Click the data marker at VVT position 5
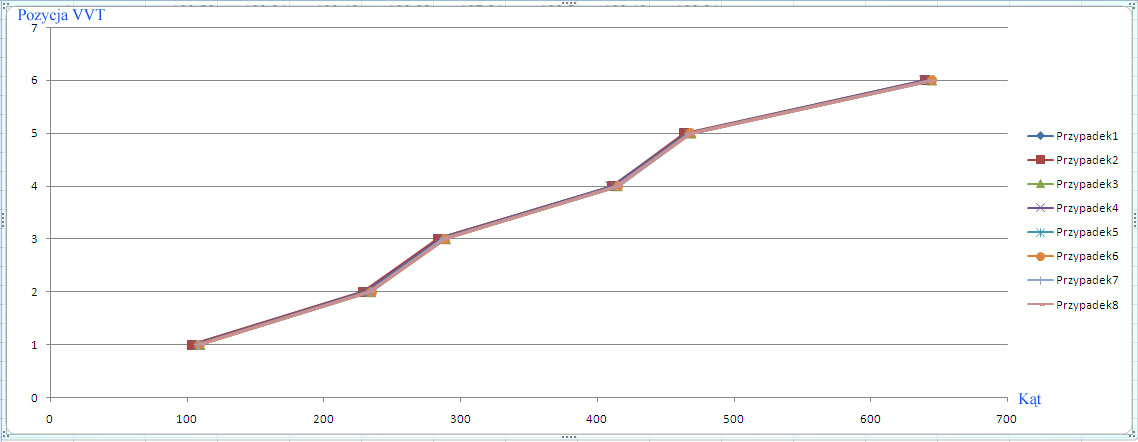The height and width of the screenshot is (442, 1138). 687,133
